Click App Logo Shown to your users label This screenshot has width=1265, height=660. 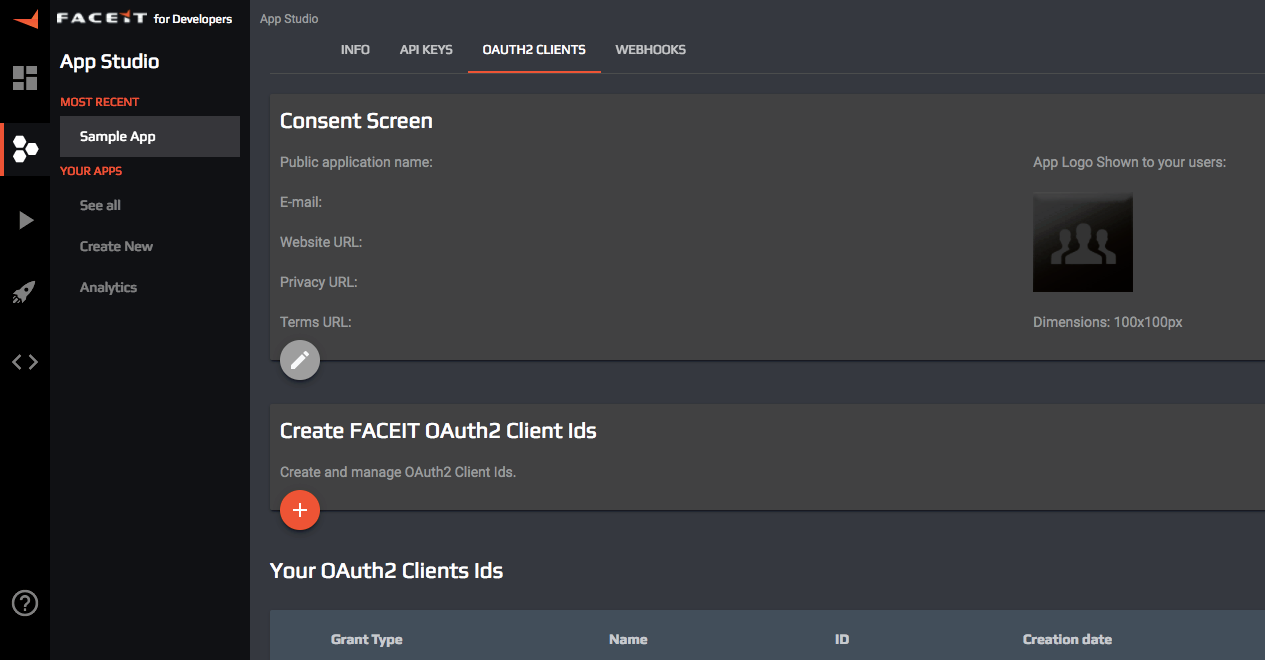1130,162
